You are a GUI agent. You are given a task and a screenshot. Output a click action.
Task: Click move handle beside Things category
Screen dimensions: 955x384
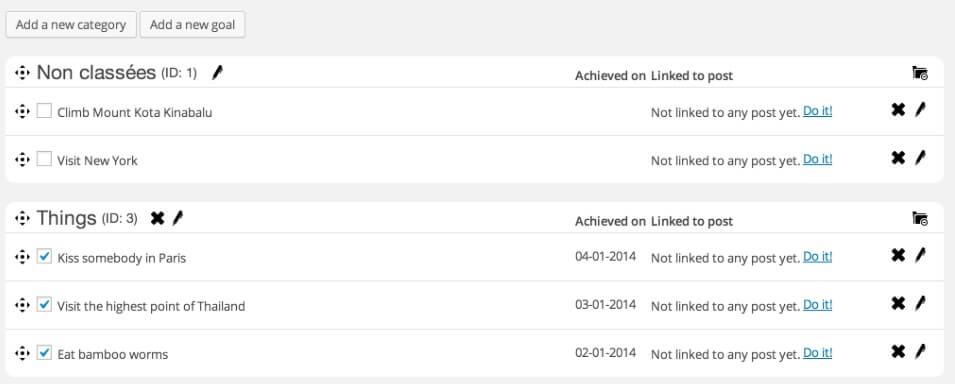click(x=22, y=219)
